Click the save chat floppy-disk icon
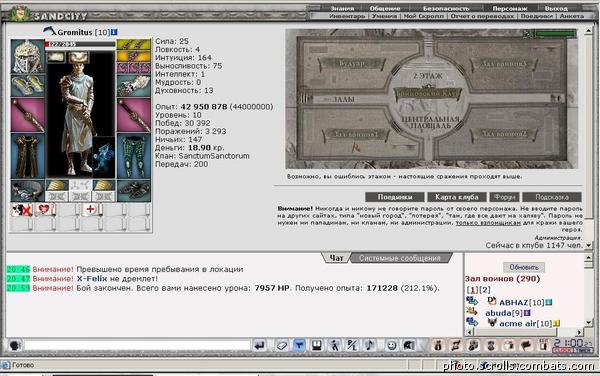This screenshot has height=376, width=600. [316, 345]
